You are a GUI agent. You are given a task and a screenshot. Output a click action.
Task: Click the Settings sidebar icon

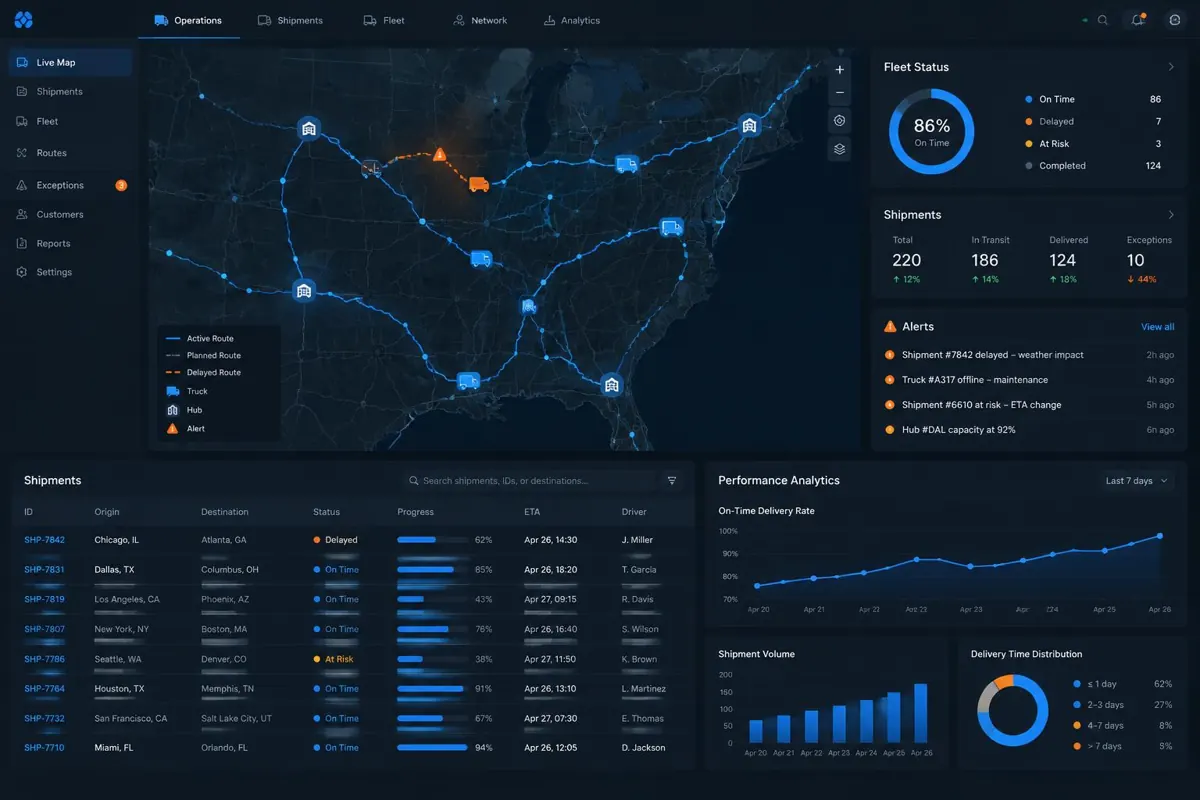pyautogui.click(x=22, y=272)
